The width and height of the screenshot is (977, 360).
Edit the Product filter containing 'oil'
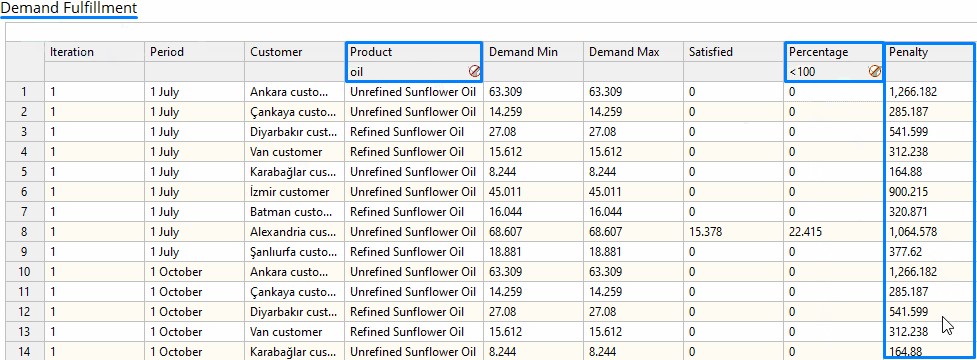coord(407,72)
